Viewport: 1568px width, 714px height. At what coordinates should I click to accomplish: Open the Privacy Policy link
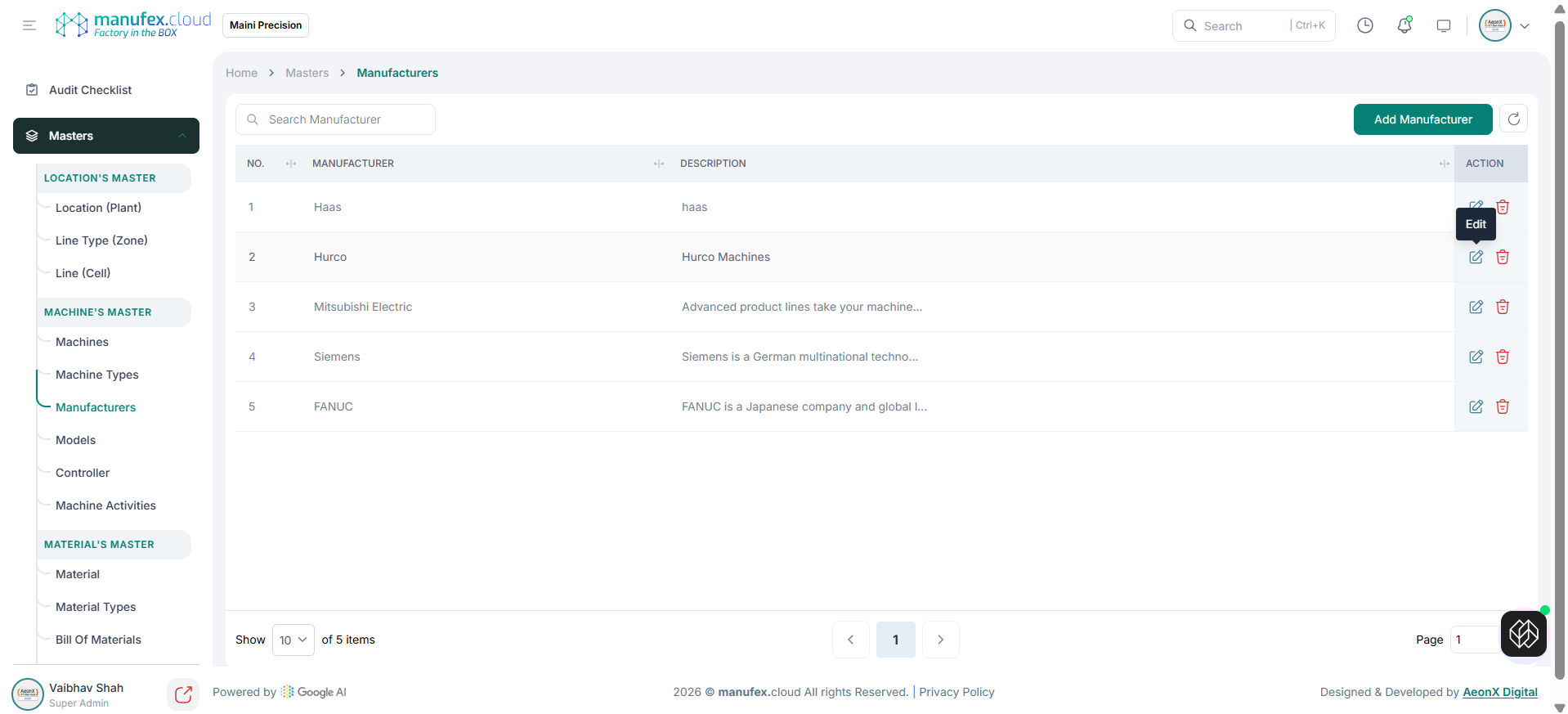point(956,692)
